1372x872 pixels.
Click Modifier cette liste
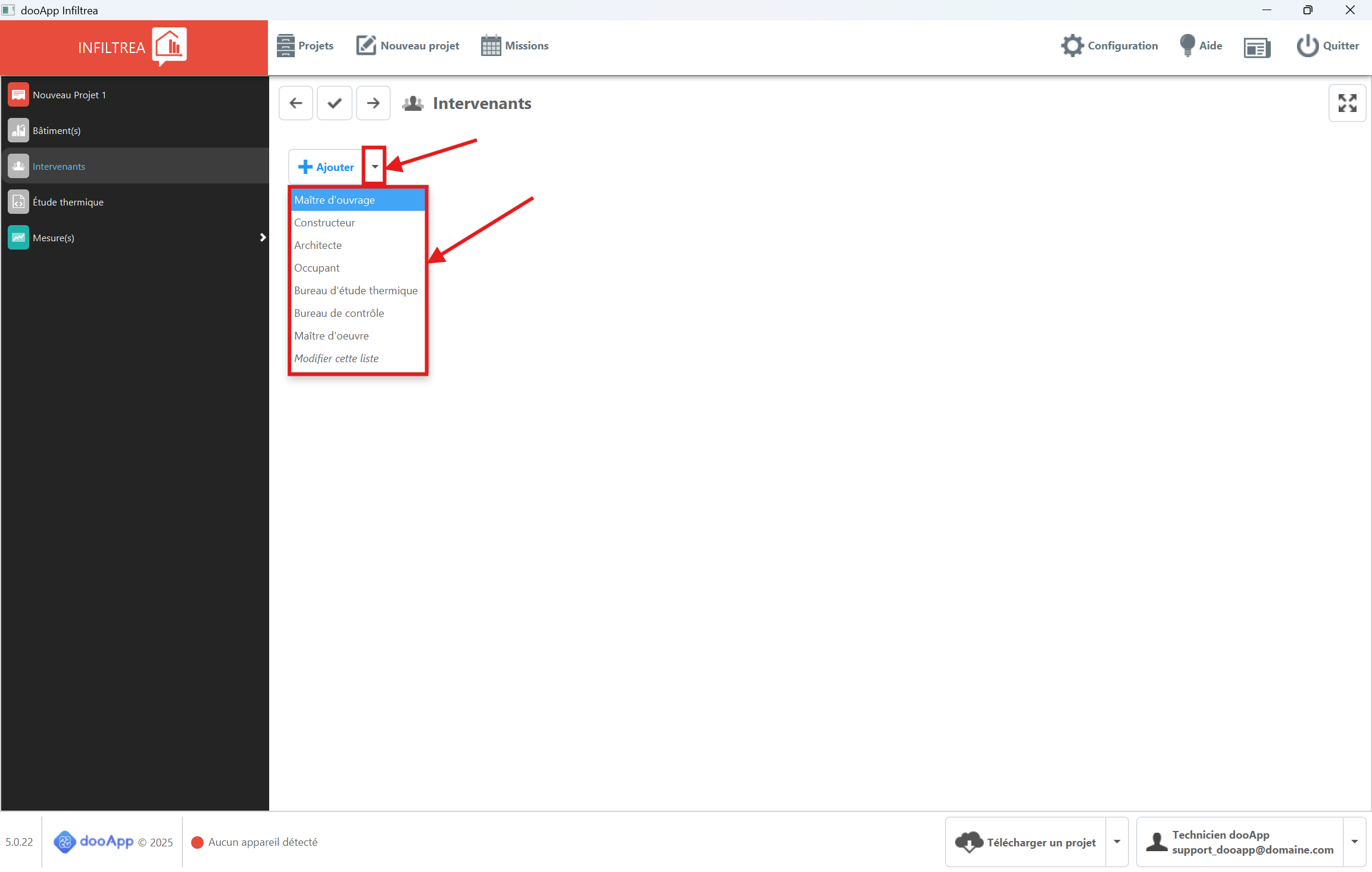click(358, 359)
